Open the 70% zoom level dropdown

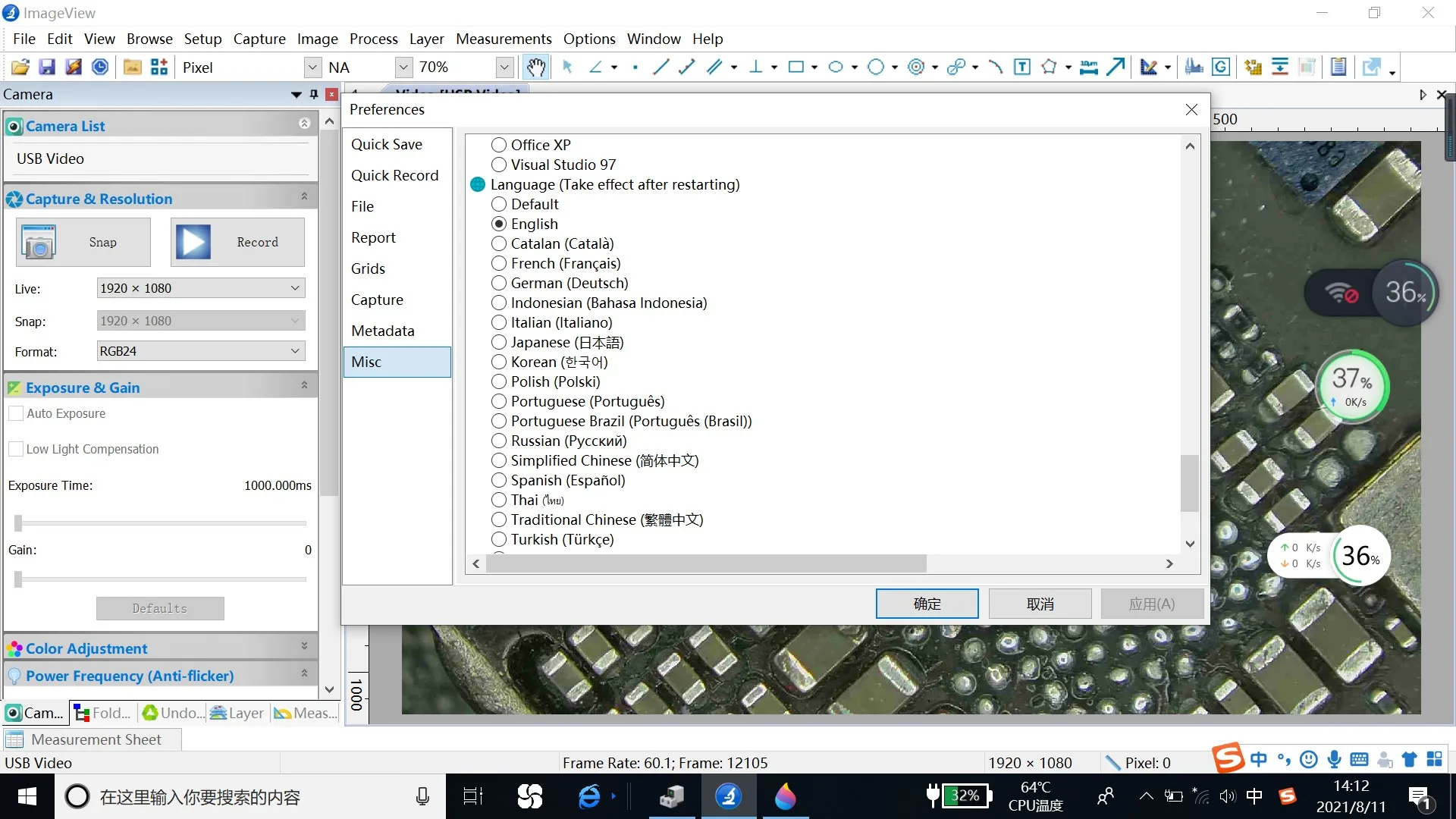click(504, 67)
